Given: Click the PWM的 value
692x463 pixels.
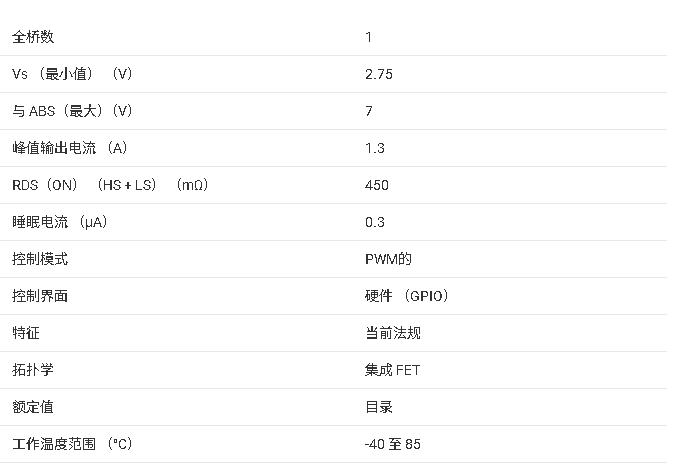Looking at the screenshot, I should point(388,259).
